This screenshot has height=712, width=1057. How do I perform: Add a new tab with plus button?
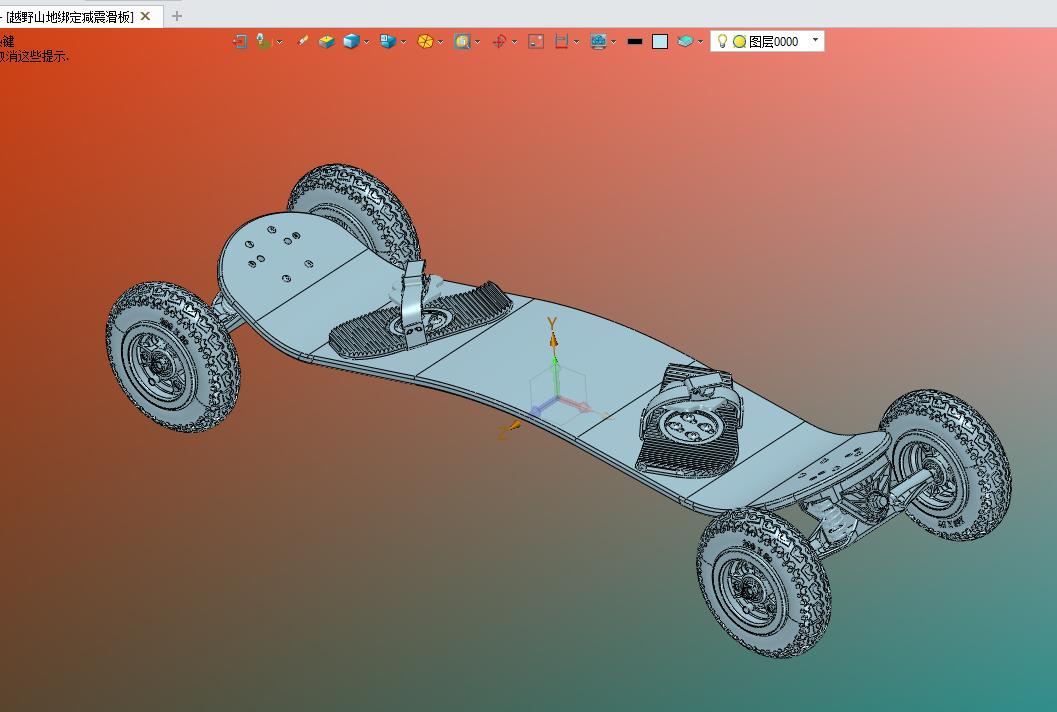coord(177,16)
